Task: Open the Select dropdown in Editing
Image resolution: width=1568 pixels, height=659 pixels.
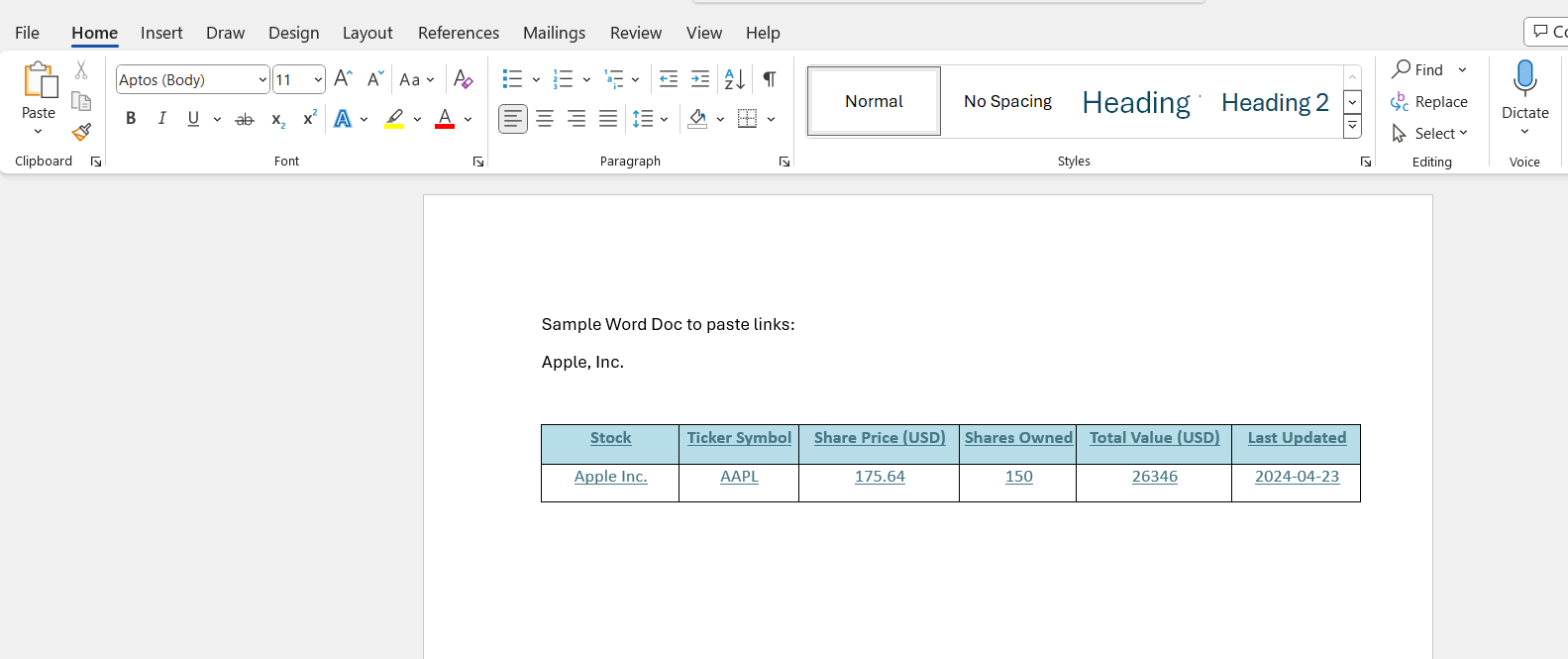Action: click(x=1430, y=133)
